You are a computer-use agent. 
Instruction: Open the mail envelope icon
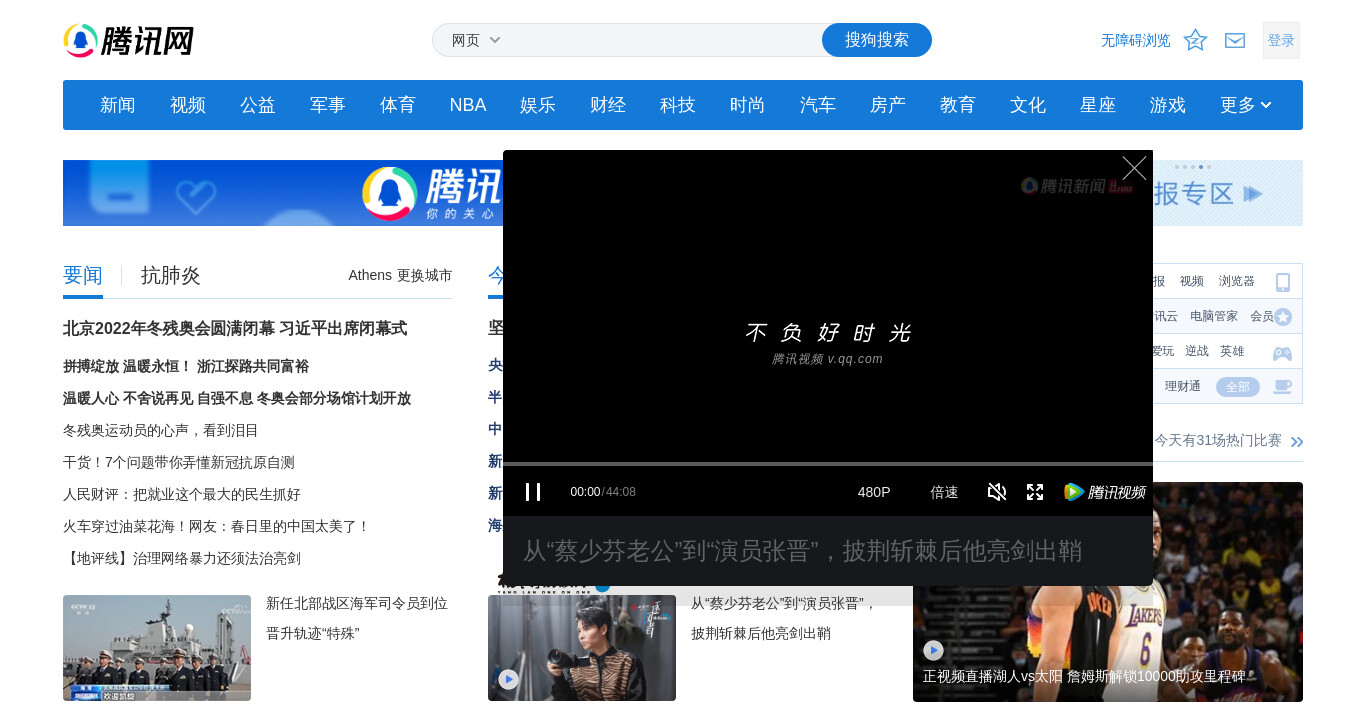pos(1235,40)
